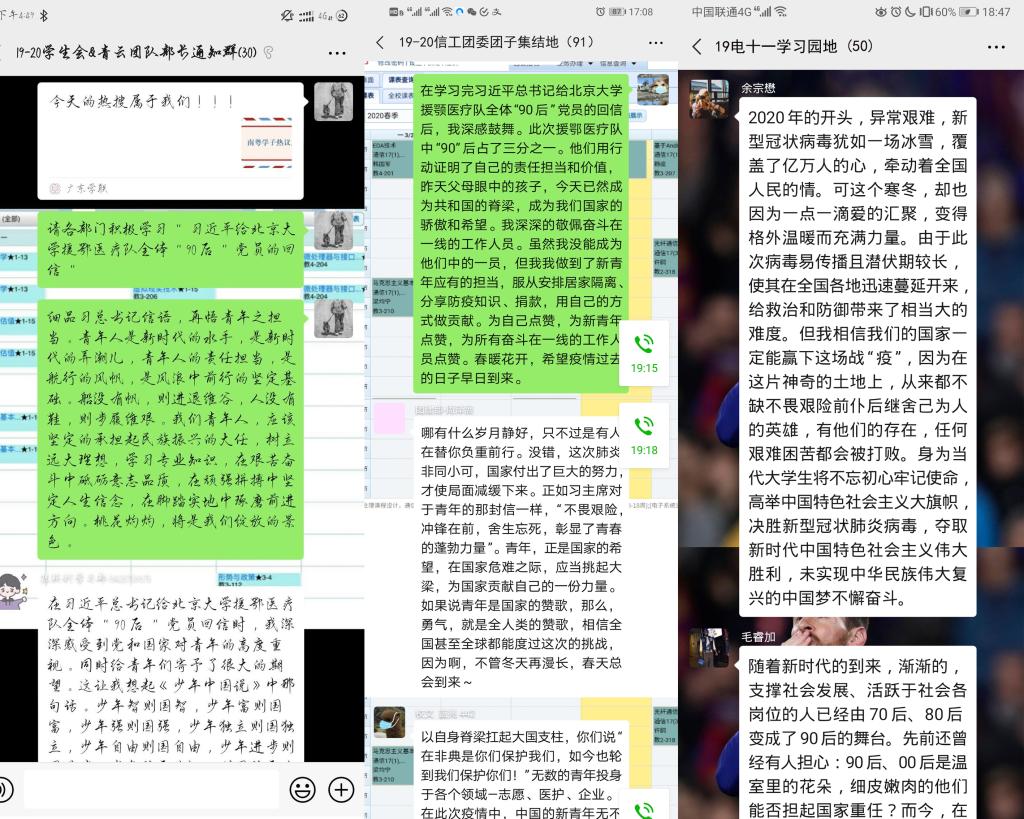Select the green message starting 在学习完习近平总书记

(x=521, y=233)
